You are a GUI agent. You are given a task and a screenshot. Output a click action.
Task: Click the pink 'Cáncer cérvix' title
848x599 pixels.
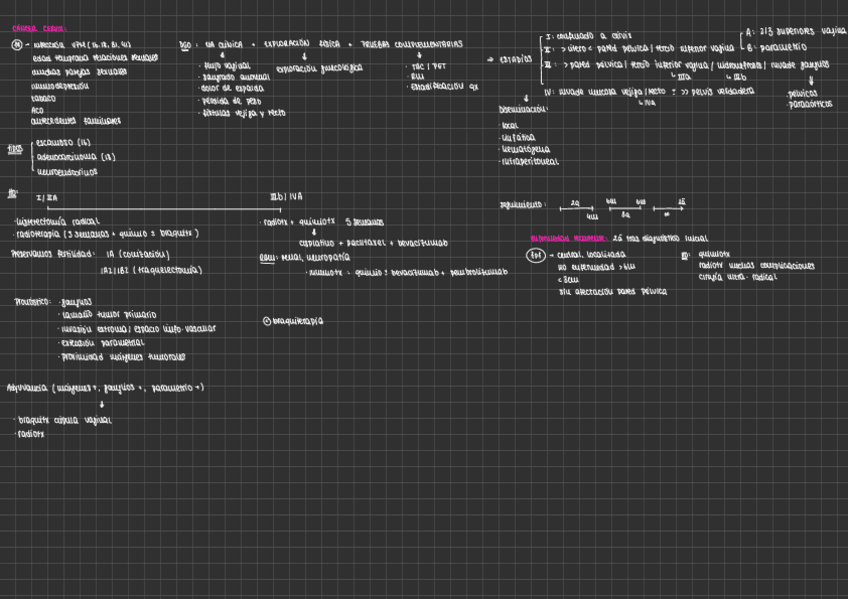38,29
